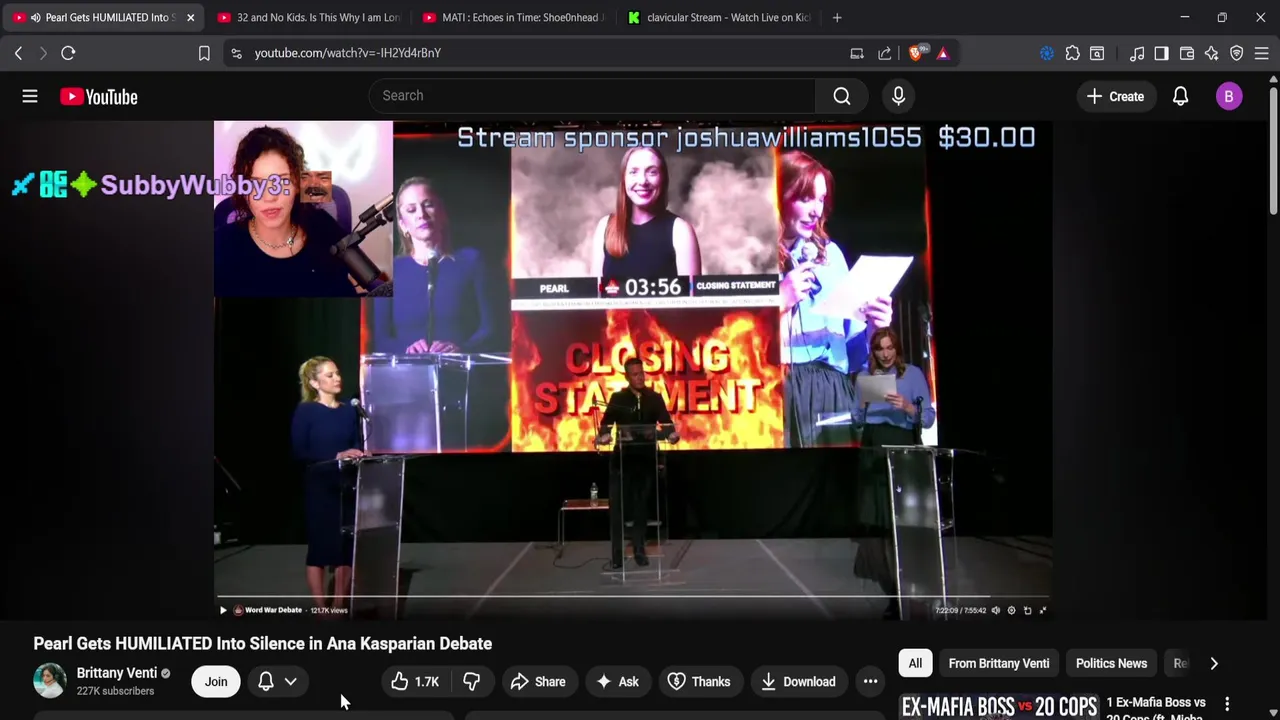Click the Download button

pos(798,682)
